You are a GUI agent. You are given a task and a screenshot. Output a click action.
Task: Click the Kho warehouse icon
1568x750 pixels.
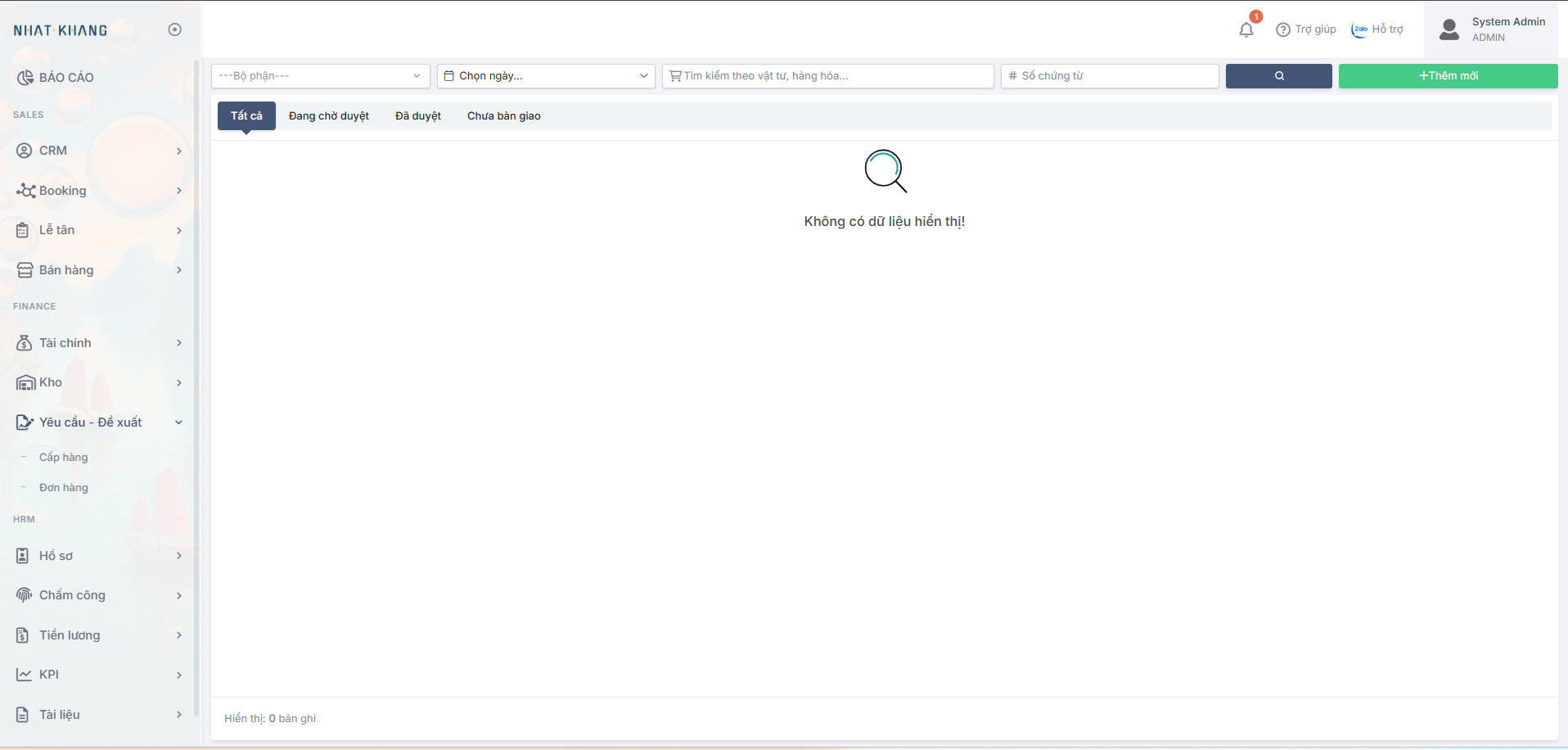(25, 382)
